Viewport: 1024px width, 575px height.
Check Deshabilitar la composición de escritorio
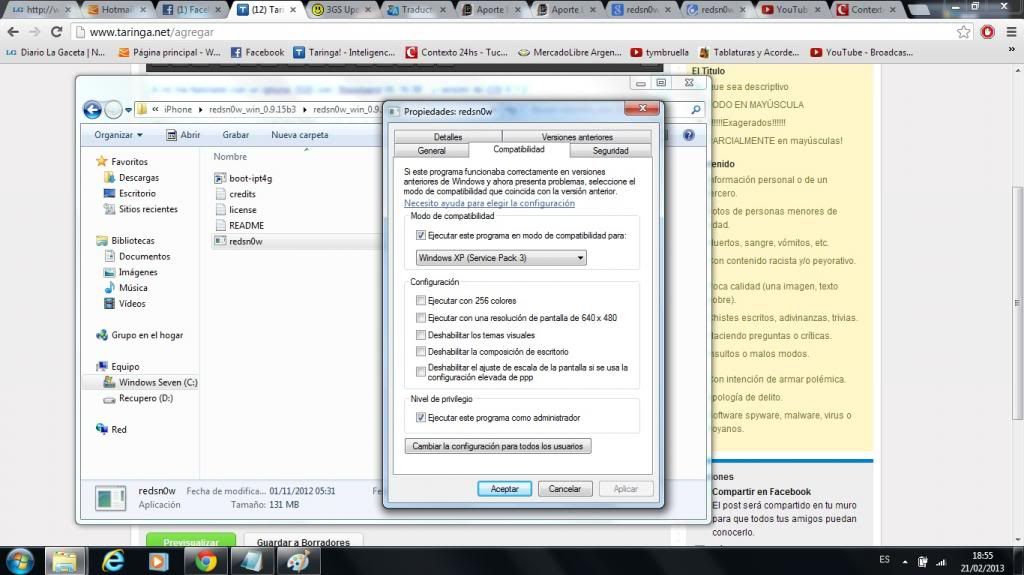(421, 352)
